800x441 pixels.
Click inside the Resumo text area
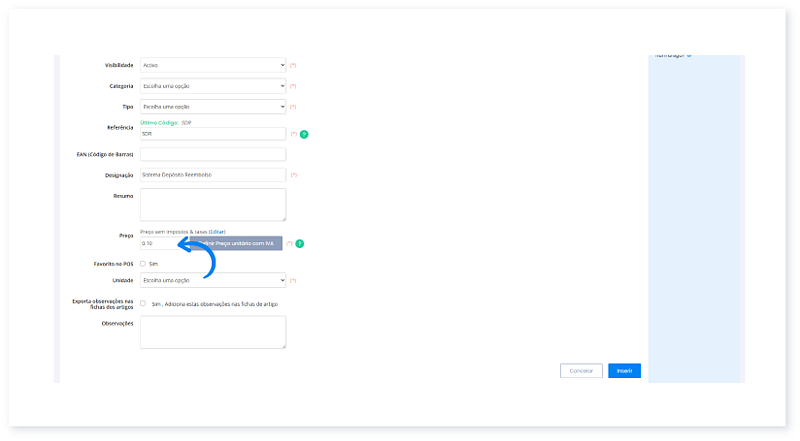pyautogui.click(x=213, y=204)
